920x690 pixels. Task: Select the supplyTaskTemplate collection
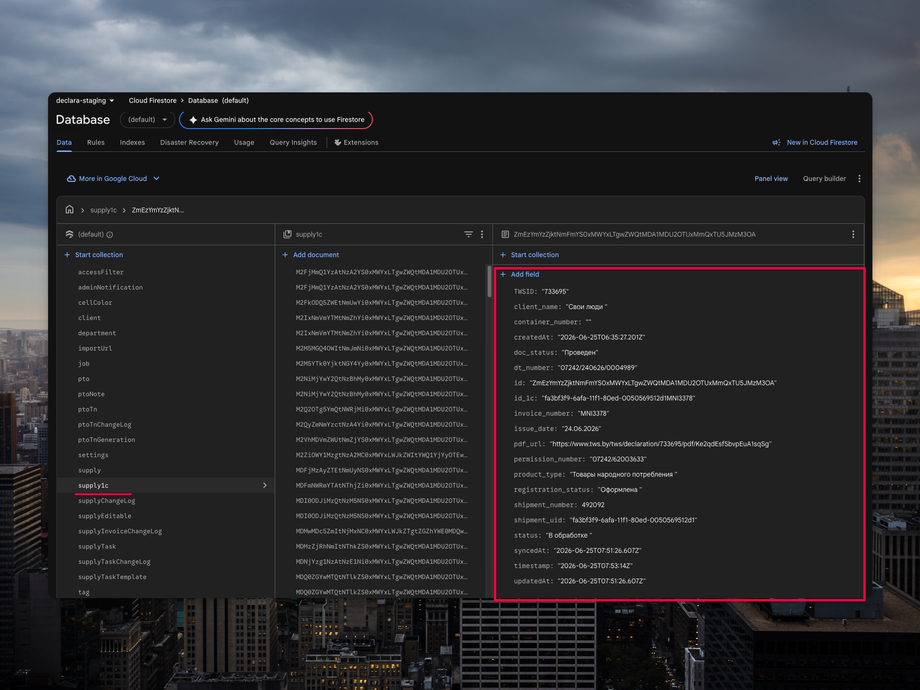[x=112, y=577]
